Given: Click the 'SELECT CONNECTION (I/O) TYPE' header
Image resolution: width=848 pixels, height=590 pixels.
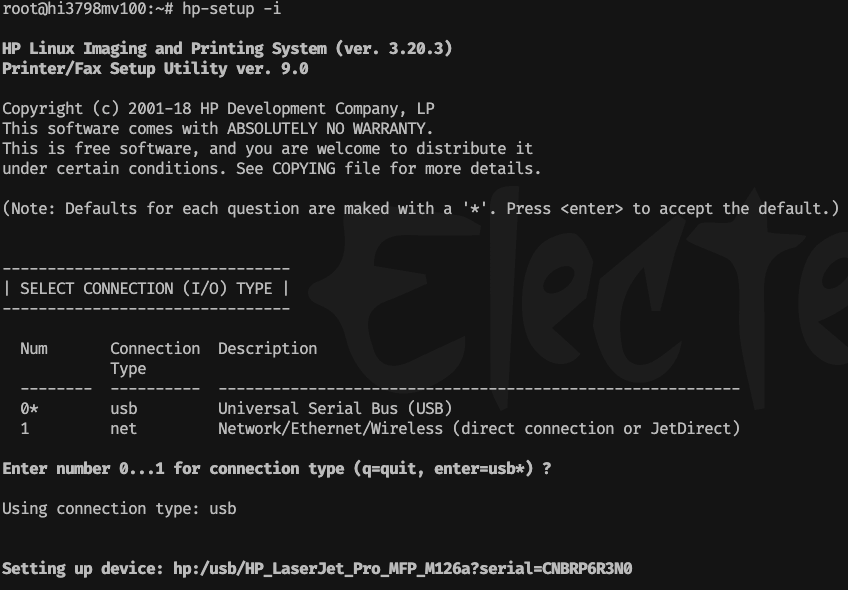Looking at the screenshot, I should pyautogui.click(x=146, y=288).
